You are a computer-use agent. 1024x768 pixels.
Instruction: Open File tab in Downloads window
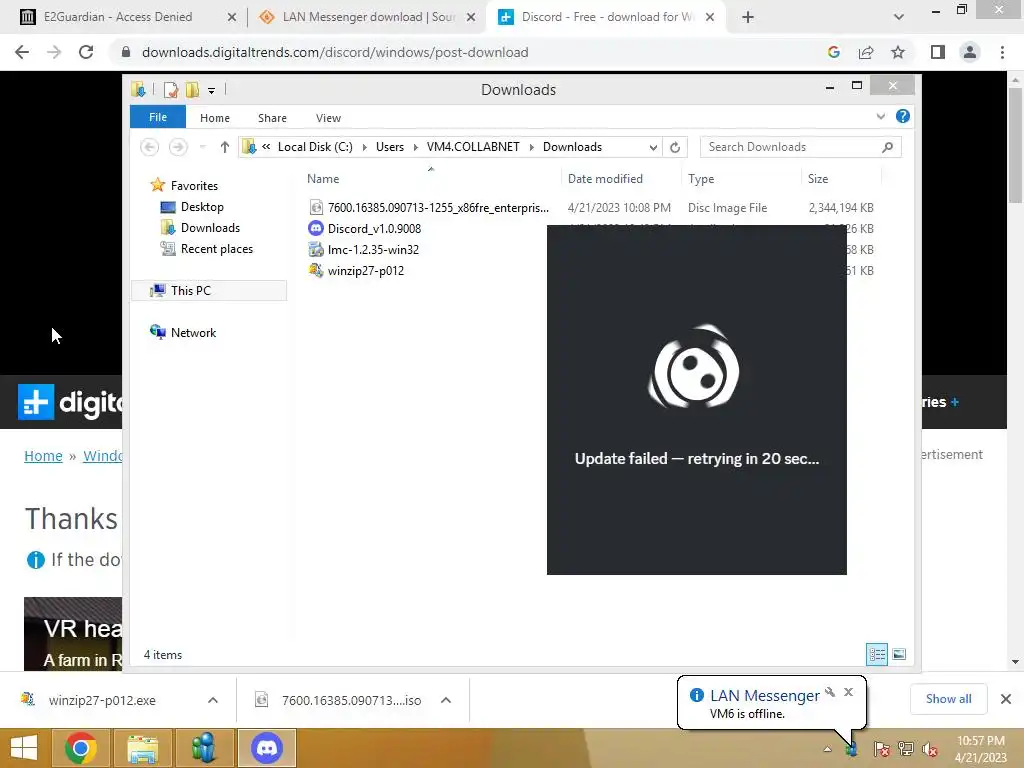click(x=158, y=117)
